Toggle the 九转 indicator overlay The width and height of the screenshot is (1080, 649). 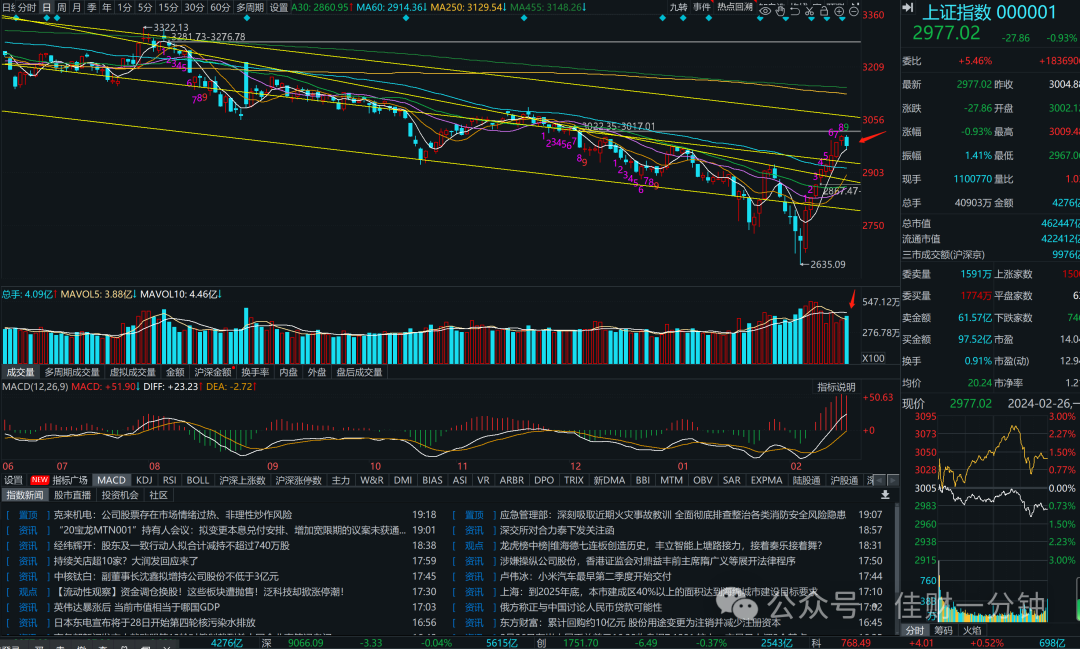click(678, 7)
